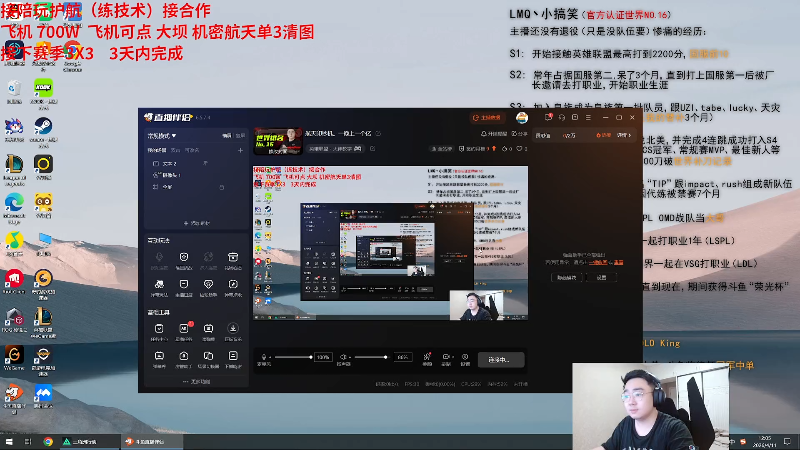The height and width of the screenshot is (450, 800).
Task: Click the microphone volume 100% value box
Action: (x=323, y=357)
